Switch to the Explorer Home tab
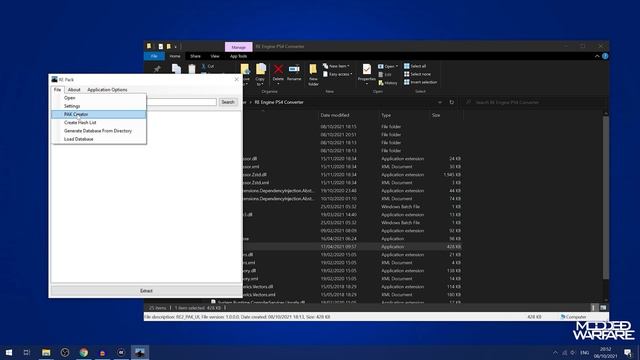Image resolution: width=640 pixels, height=360 pixels. coord(175,56)
